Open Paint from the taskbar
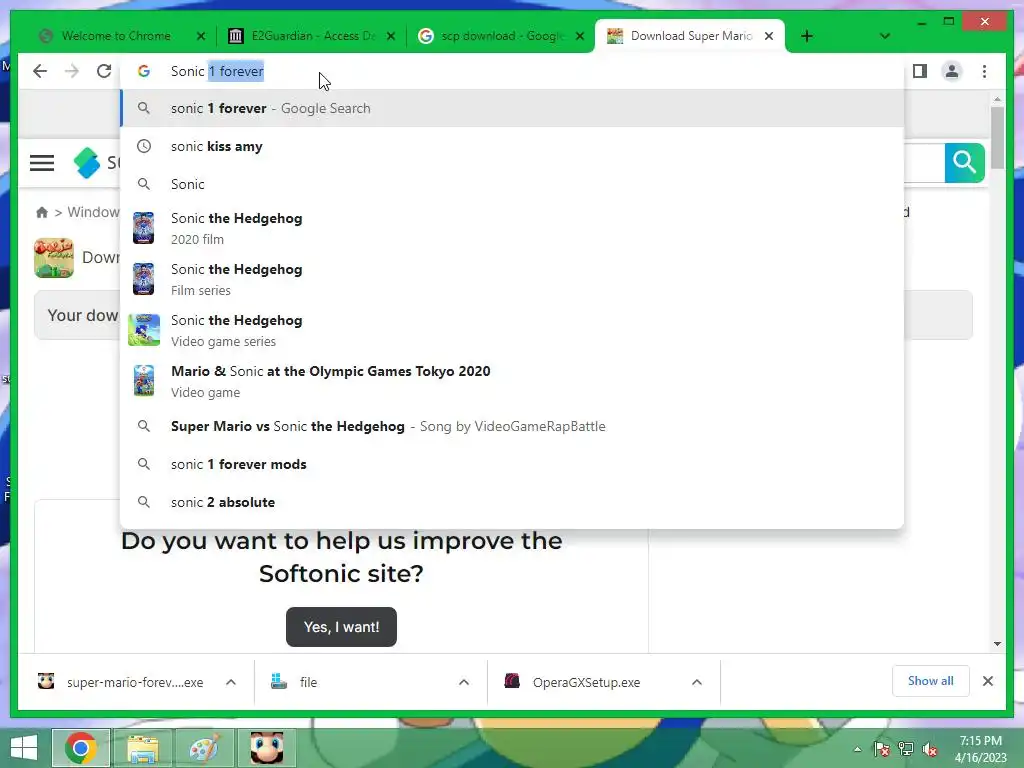 click(204, 748)
